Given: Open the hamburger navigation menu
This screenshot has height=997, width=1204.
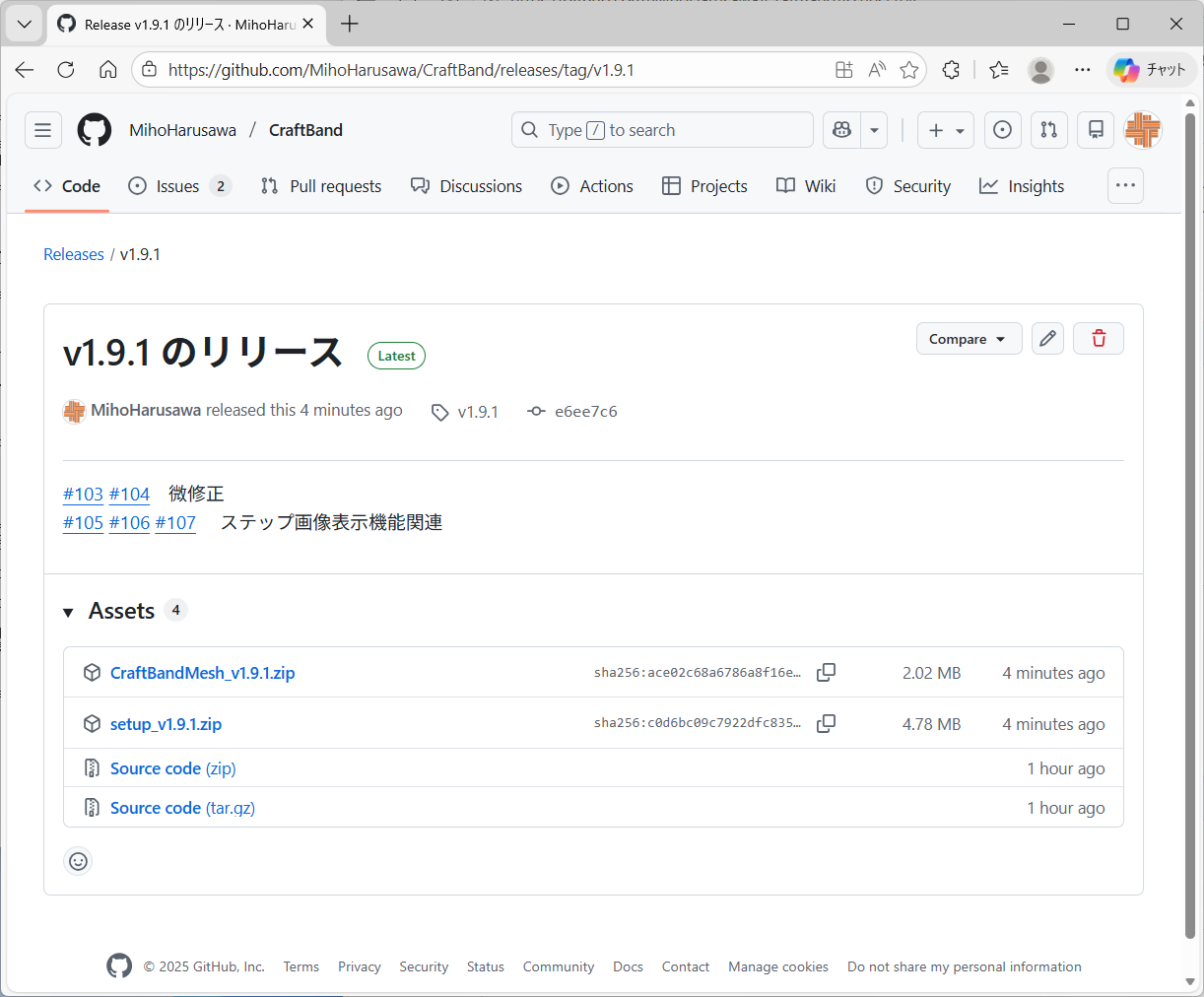Looking at the screenshot, I should pyautogui.click(x=42, y=130).
